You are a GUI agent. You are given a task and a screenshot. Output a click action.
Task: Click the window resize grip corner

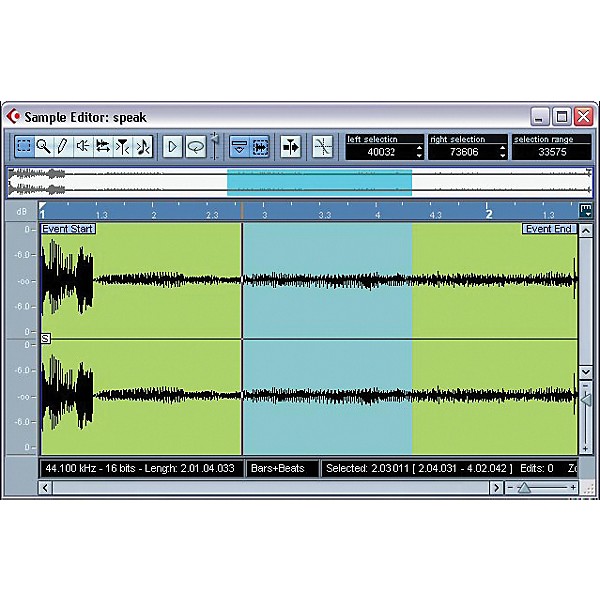tap(589, 488)
